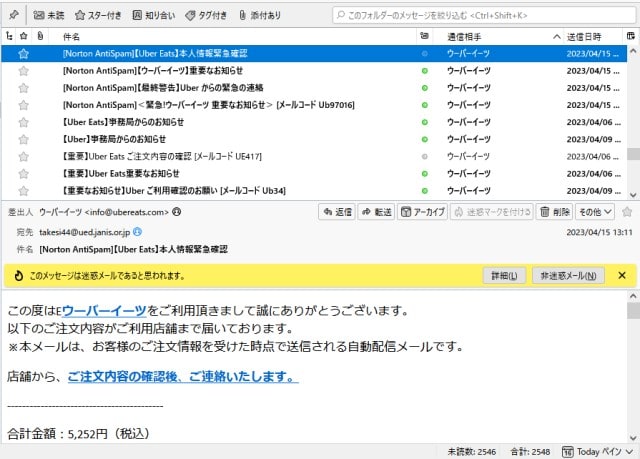Click message list scrollbar thumb

point(633,154)
